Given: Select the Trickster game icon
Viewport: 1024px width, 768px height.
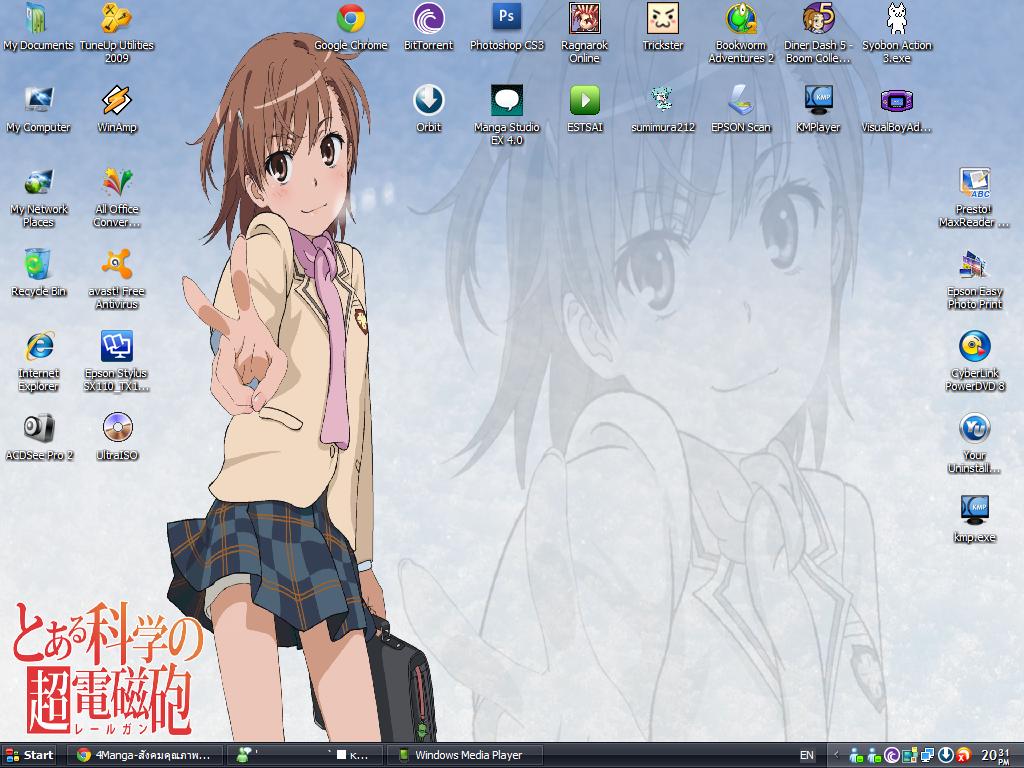Looking at the screenshot, I should (663, 27).
